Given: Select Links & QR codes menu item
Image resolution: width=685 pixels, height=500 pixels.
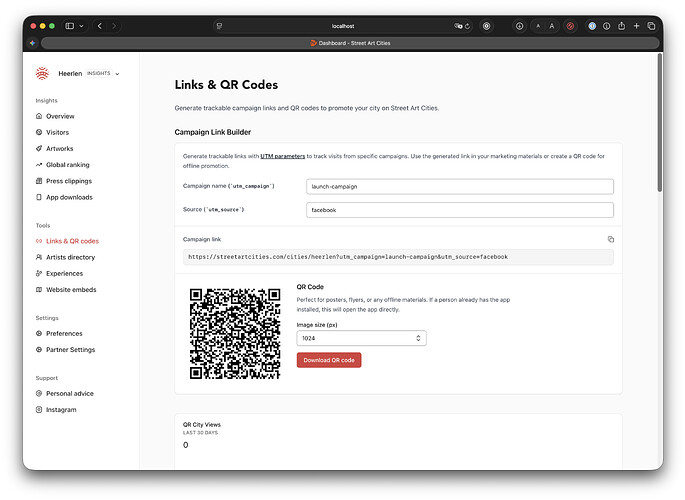Looking at the screenshot, I should [72, 241].
